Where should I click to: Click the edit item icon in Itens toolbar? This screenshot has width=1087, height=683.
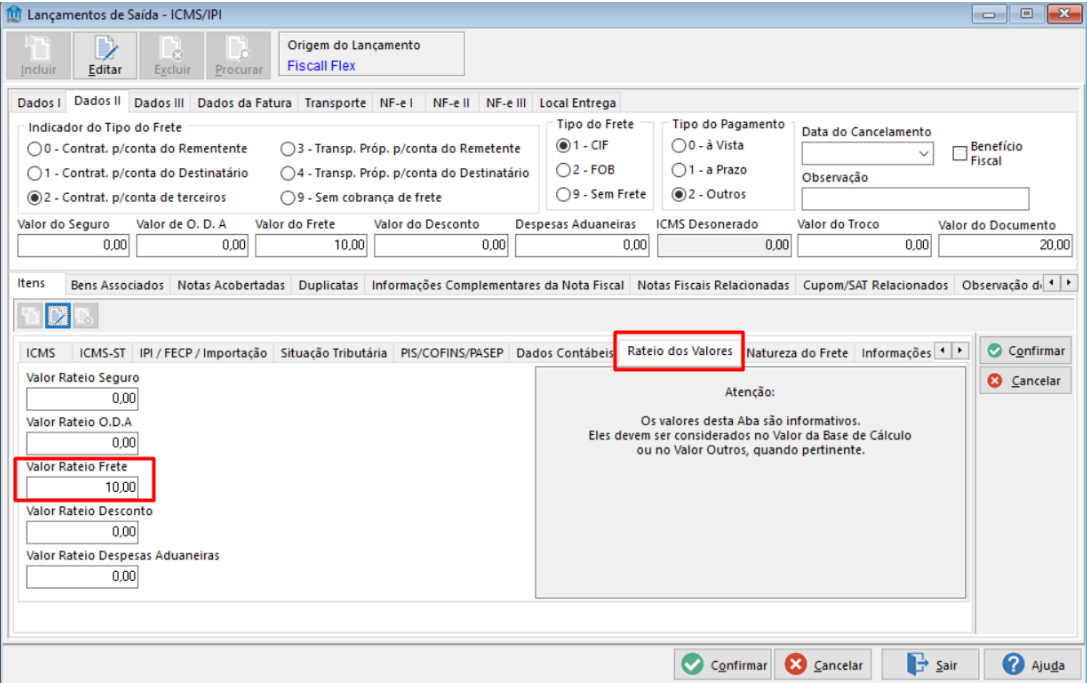click(x=58, y=316)
